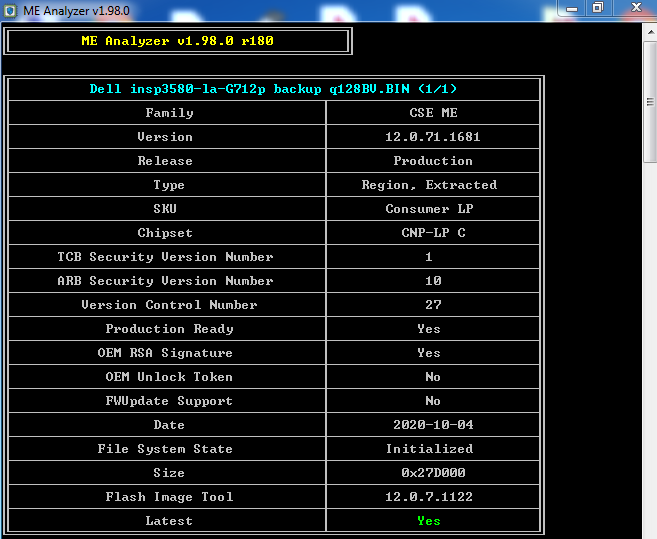
Task: Click the FWUpdate Support label
Action: click(x=169, y=401)
